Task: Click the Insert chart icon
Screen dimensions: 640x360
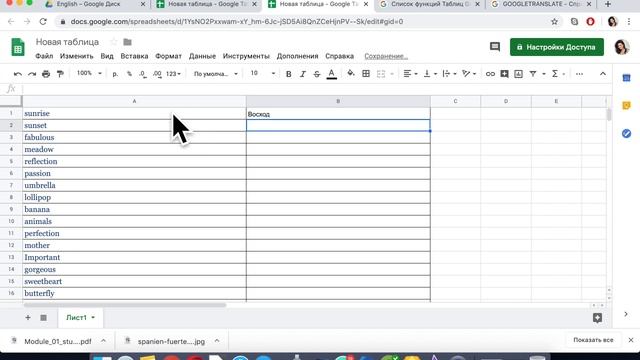Action: coord(518,74)
